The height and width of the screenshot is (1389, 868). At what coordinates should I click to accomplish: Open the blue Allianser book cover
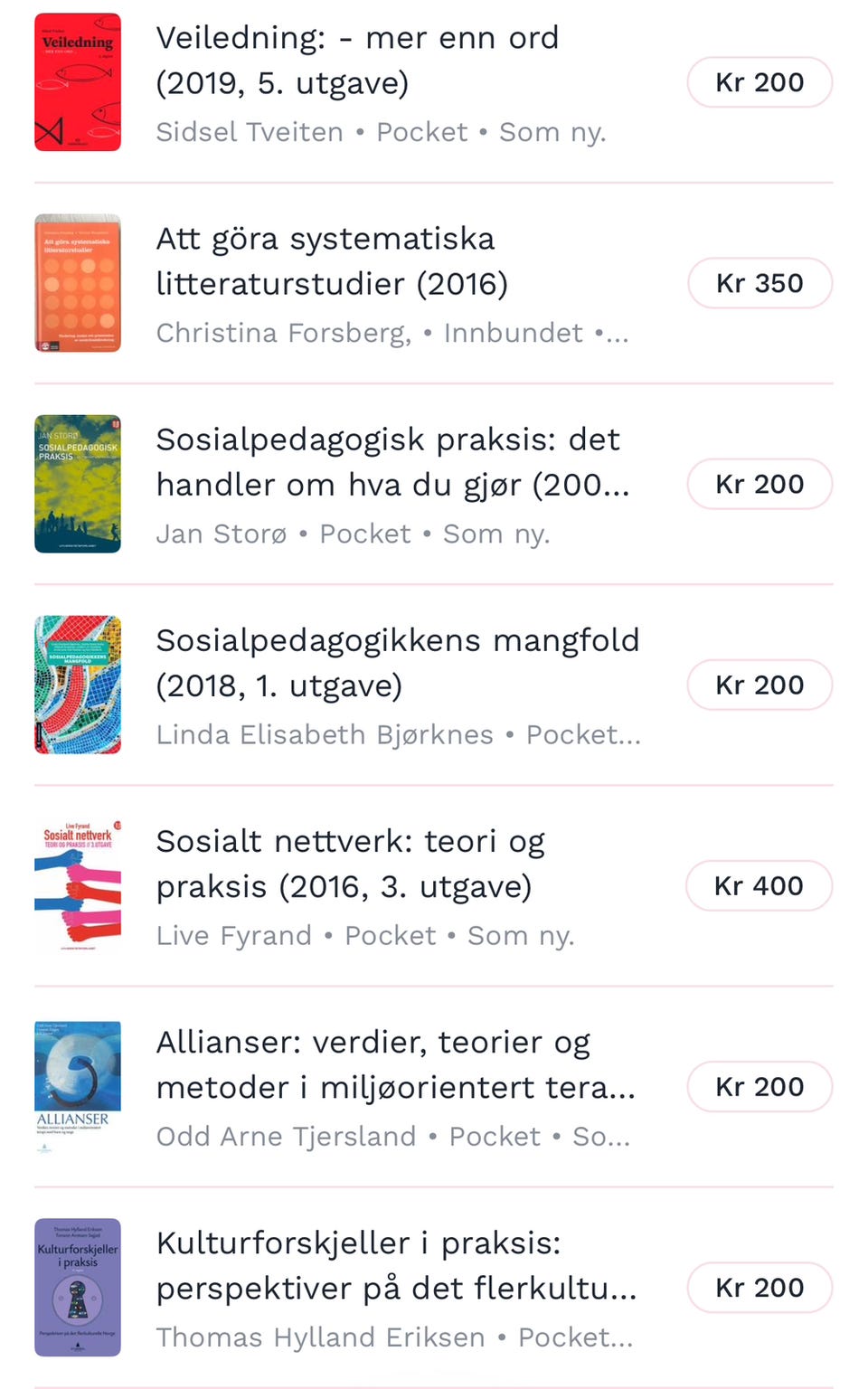click(78, 1086)
